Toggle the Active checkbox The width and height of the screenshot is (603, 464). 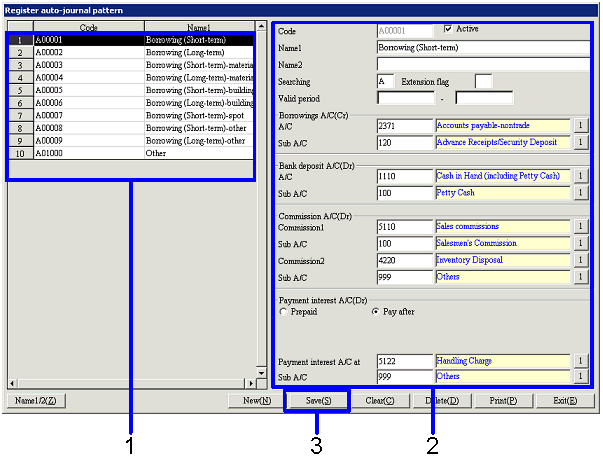(x=448, y=29)
